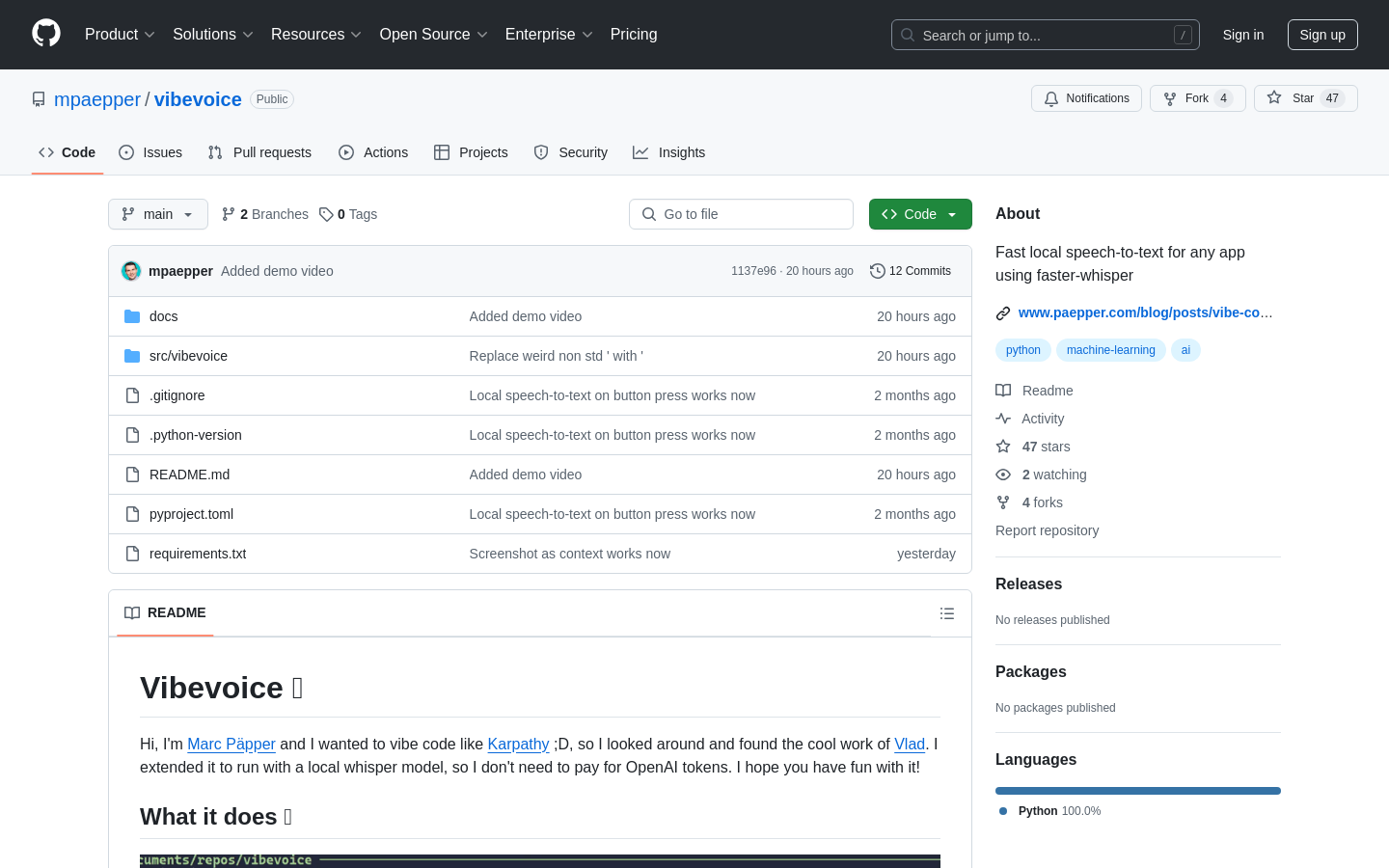Expand the Product menu dropdown
Screen dimensions: 1389x868
tap(120, 35)
